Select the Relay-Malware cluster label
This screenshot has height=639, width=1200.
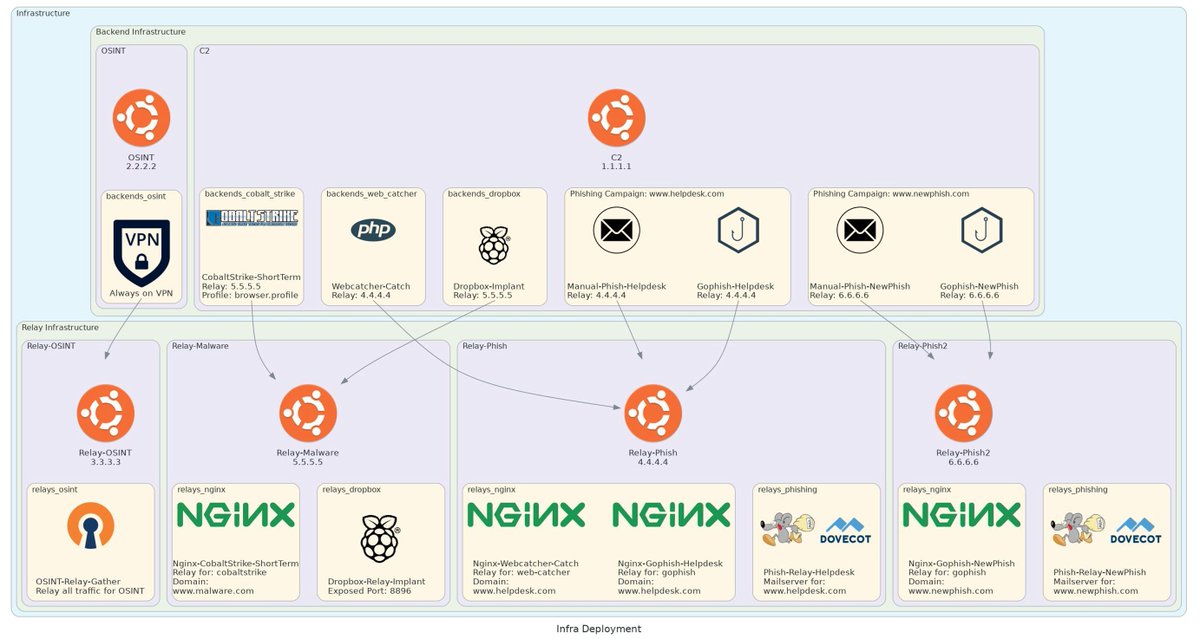(200, 346)
